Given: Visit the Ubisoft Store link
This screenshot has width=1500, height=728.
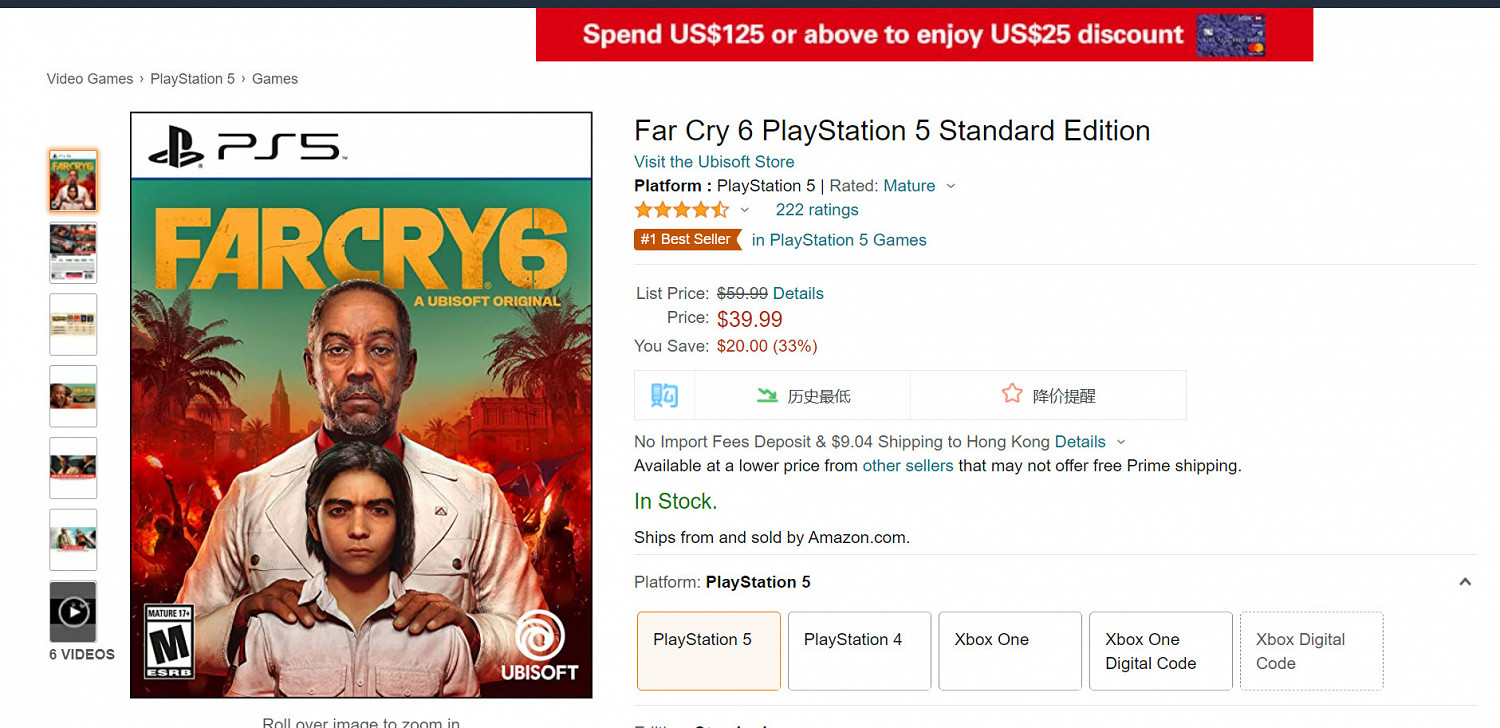Looking at the screenshot, I should 714,162.
